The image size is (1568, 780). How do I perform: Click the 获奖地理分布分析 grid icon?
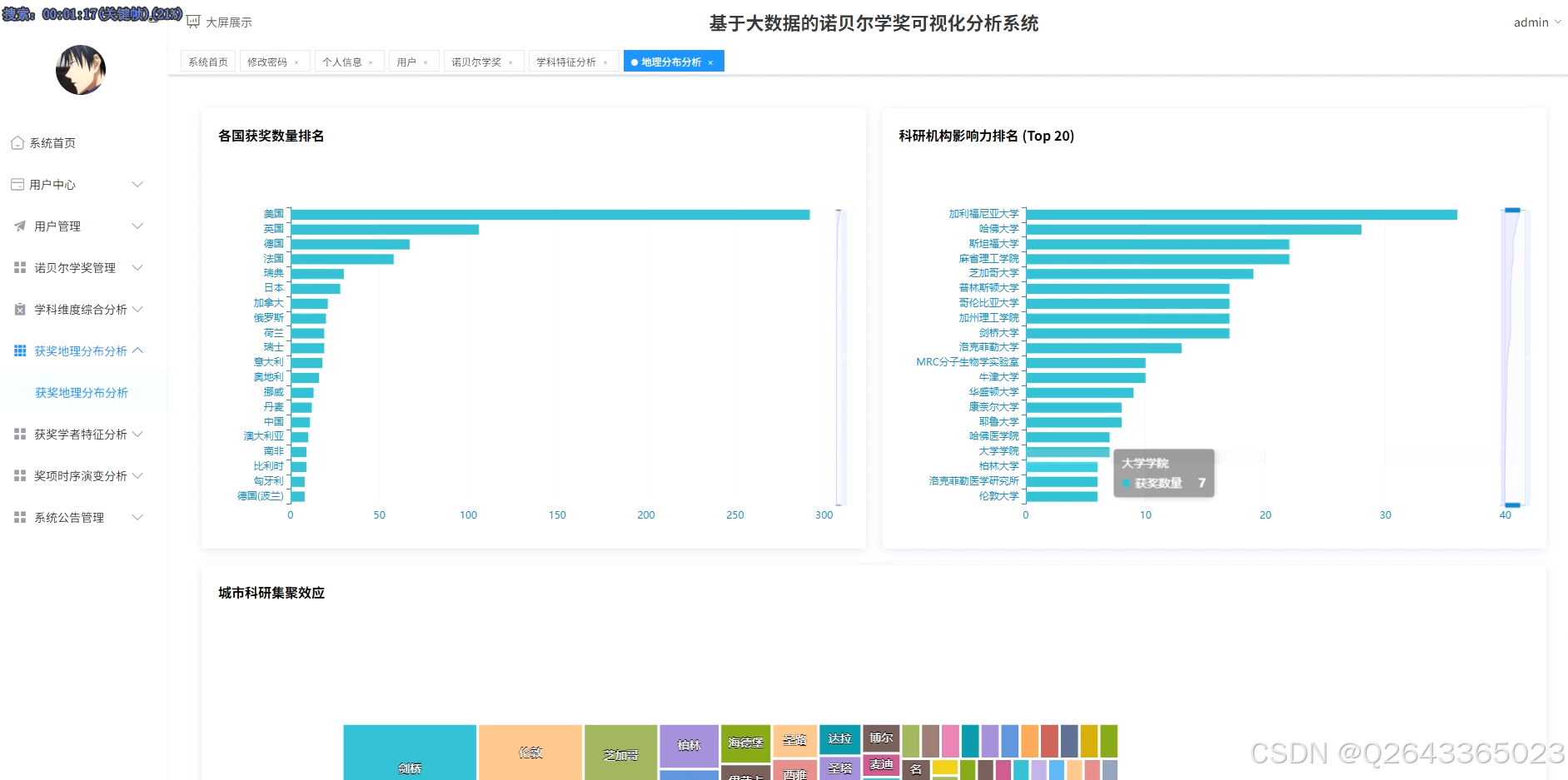coord(20,351)
